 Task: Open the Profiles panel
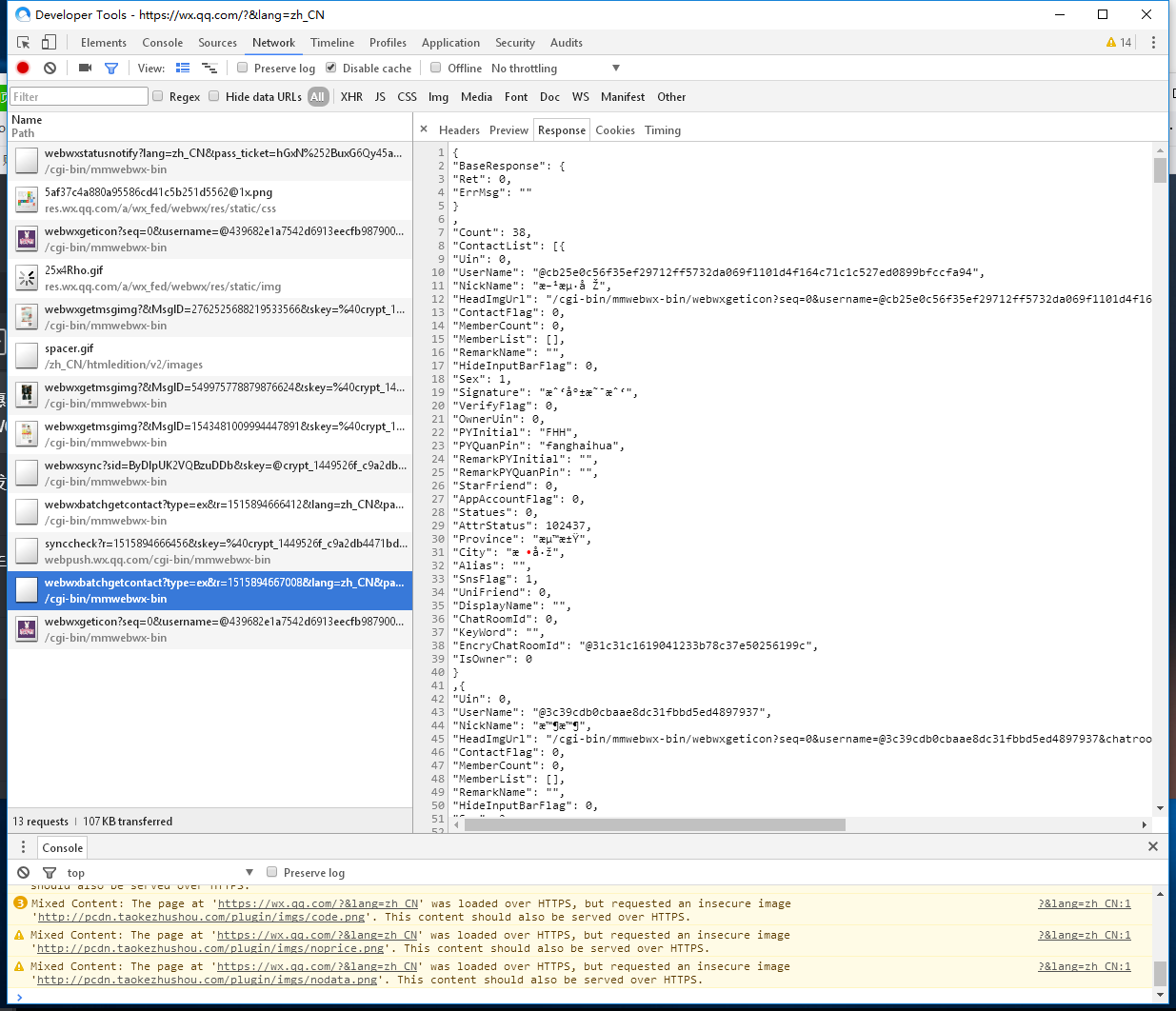tap(389, 43)
